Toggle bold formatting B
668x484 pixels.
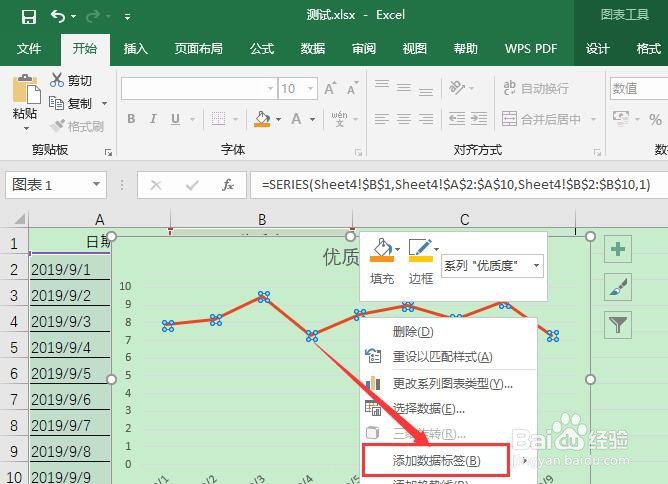point(131,119)
